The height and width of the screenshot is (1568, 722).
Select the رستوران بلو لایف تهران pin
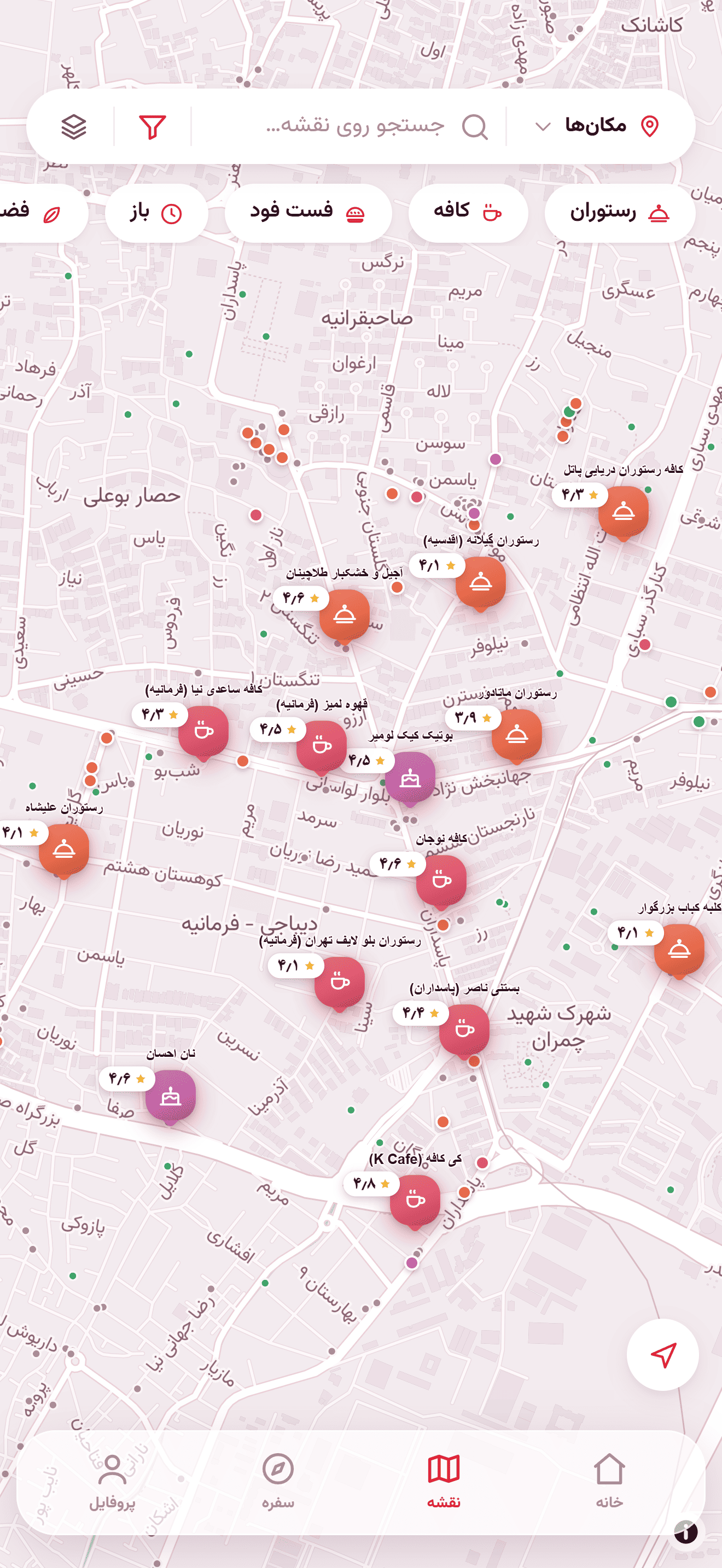(x=340, y=983)
